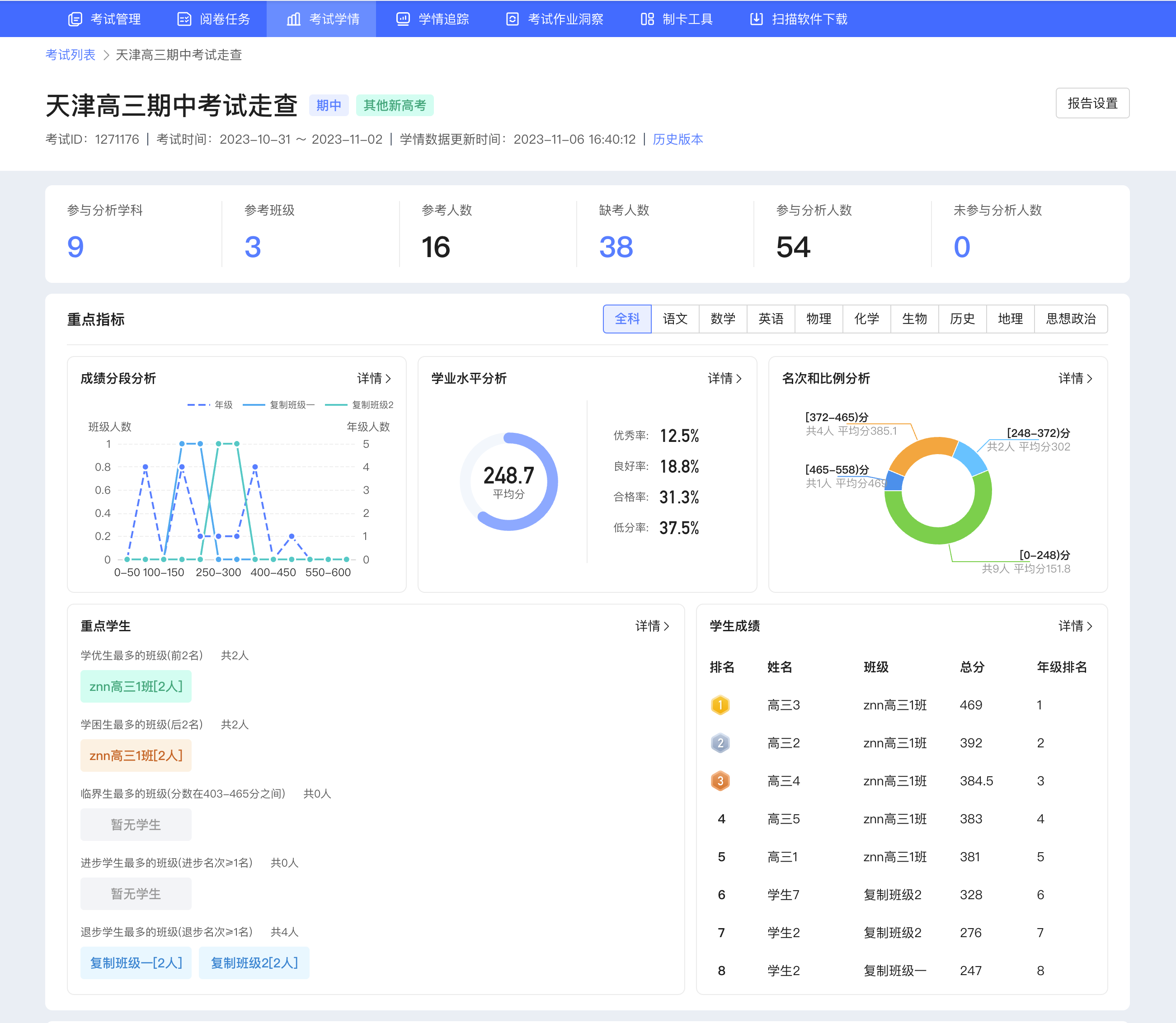The height and width of the screenshot is (1023, 1176).
Task: Click the 期中 exam tag
Action: pyautogui.click(x=329, y=105)
